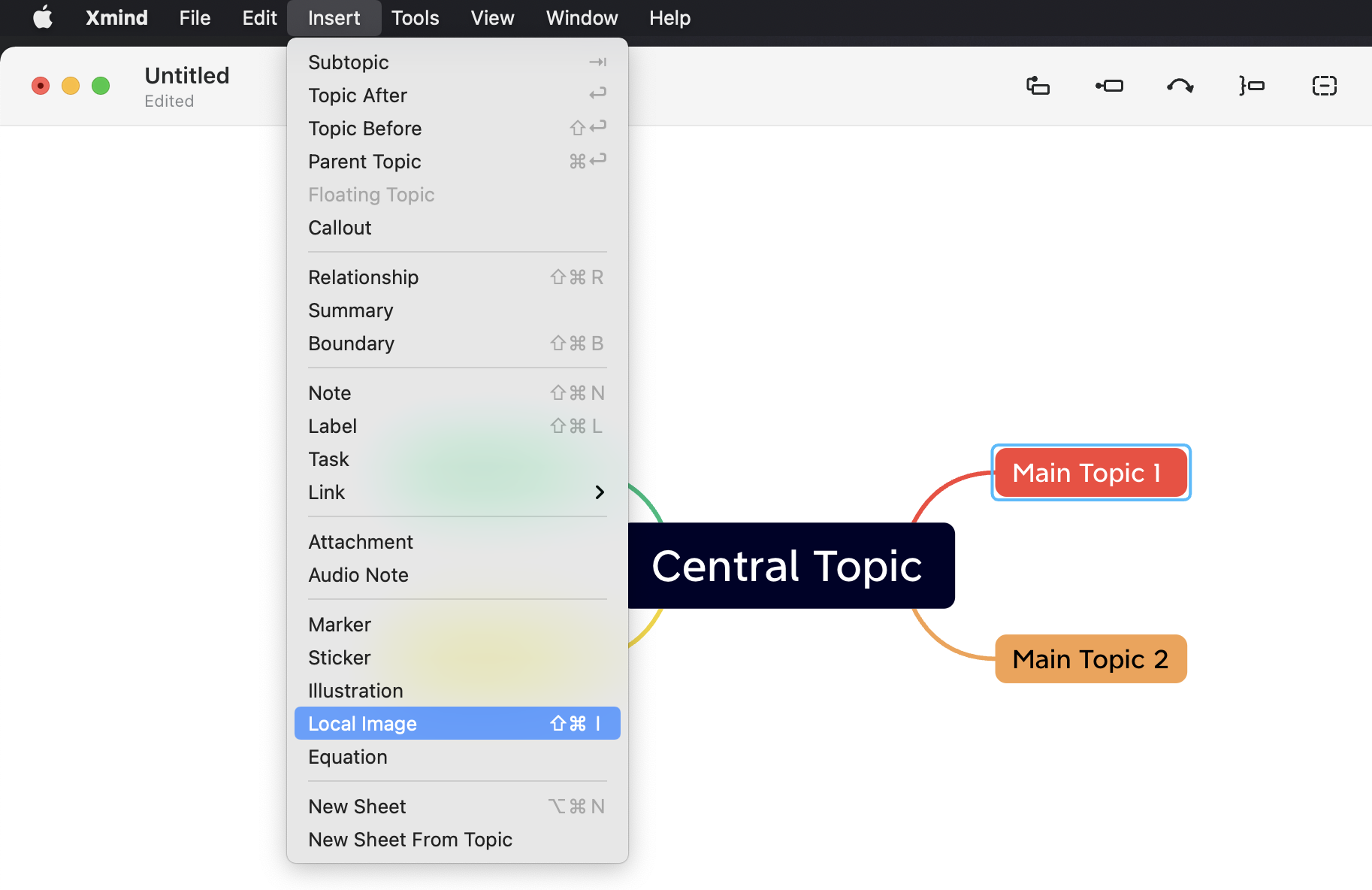This screenshot has height=890, width=1372.
Task: Choose New Sheet from the menu
Action: [x=457, y=807]
